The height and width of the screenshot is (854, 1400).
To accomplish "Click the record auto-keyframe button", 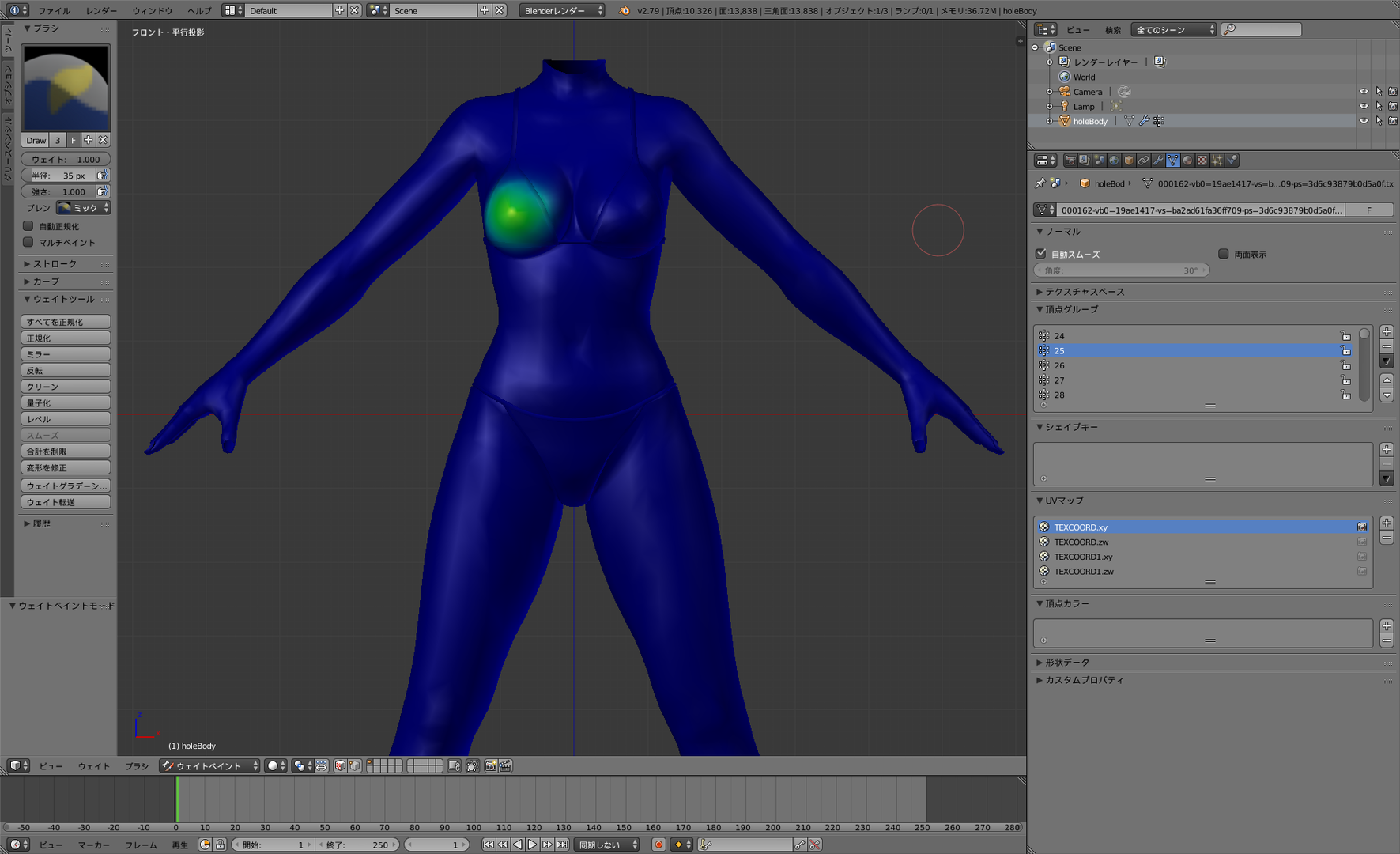I will coord(658,845).
